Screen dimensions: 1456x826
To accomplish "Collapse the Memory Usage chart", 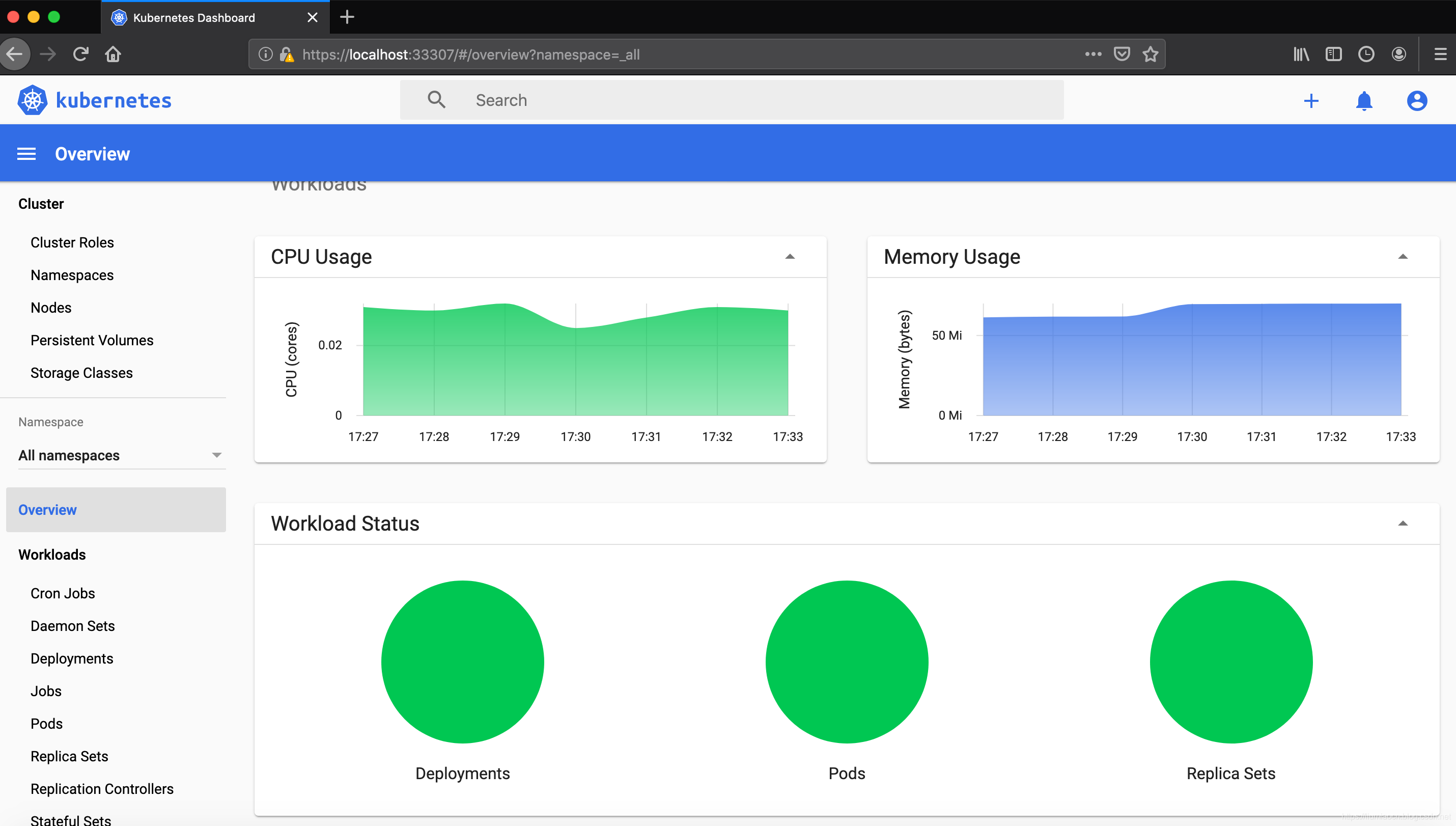I will click(x=1404, y=258).
